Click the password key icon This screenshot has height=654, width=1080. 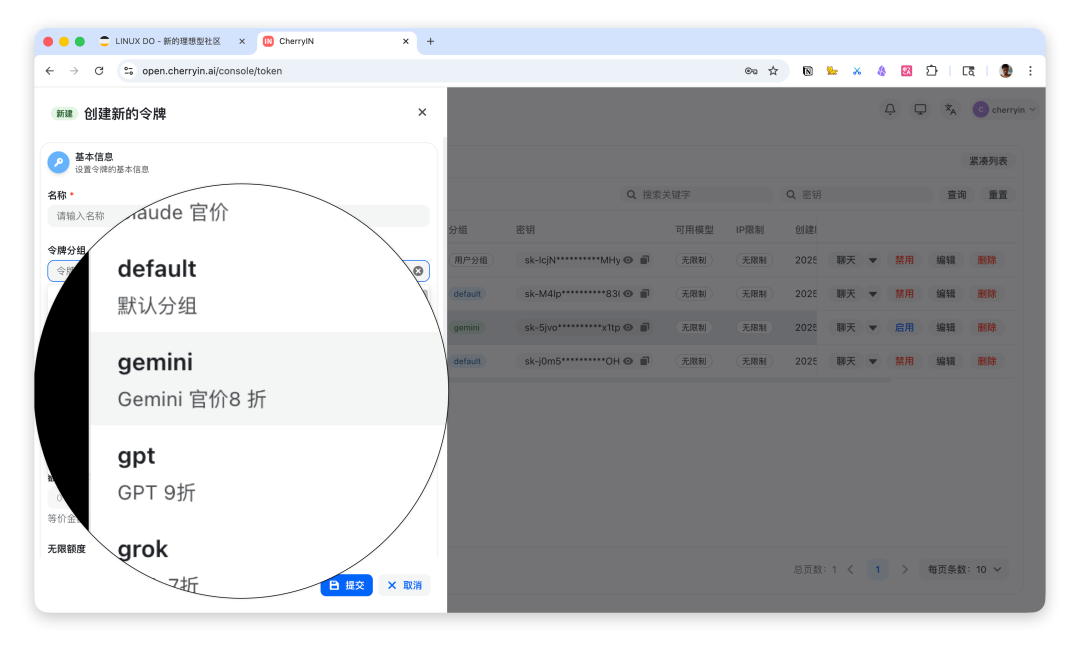click(x=751, y=71)
